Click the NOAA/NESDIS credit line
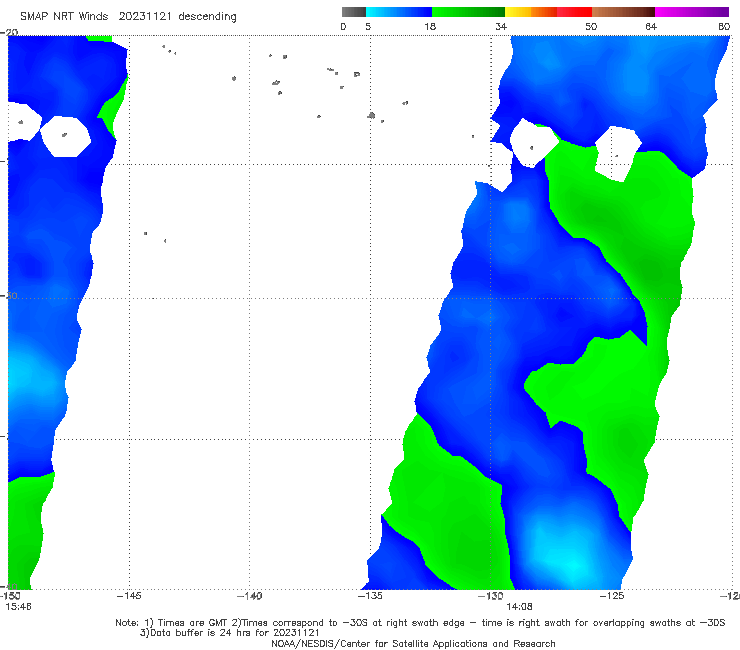The height and width of the screenshot is (650, 740). [413, 643]
